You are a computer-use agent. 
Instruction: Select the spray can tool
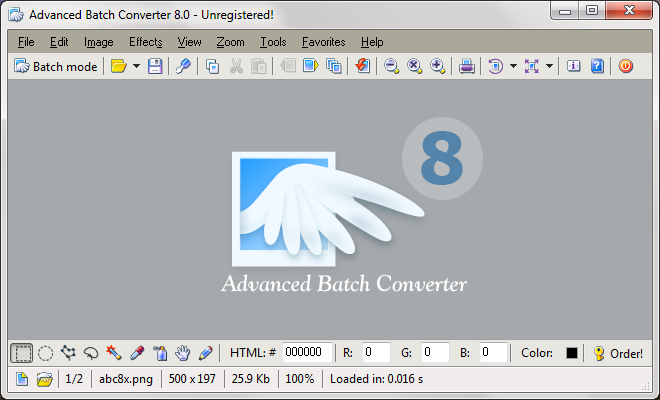(160, 353)
